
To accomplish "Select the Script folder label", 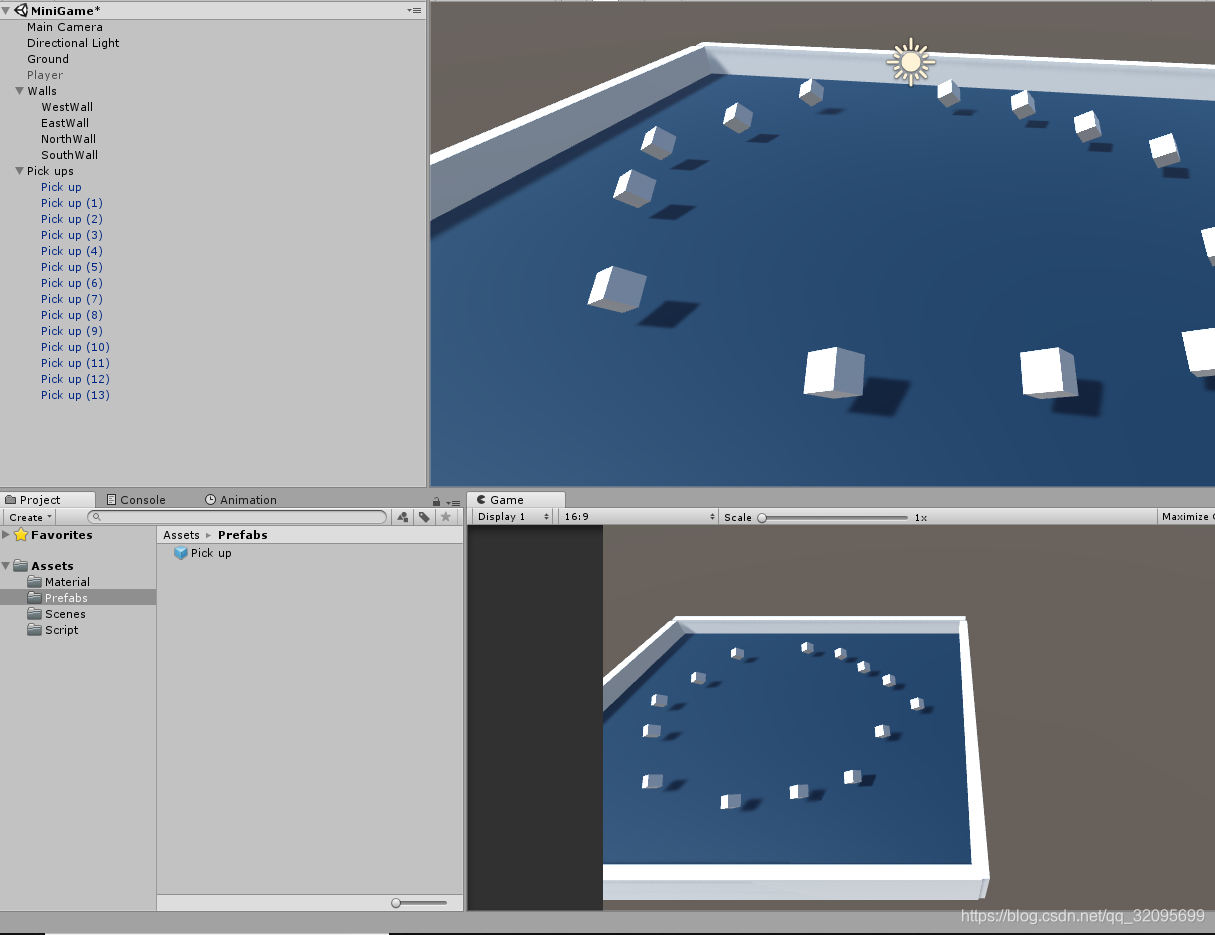I will coord(62,630).
